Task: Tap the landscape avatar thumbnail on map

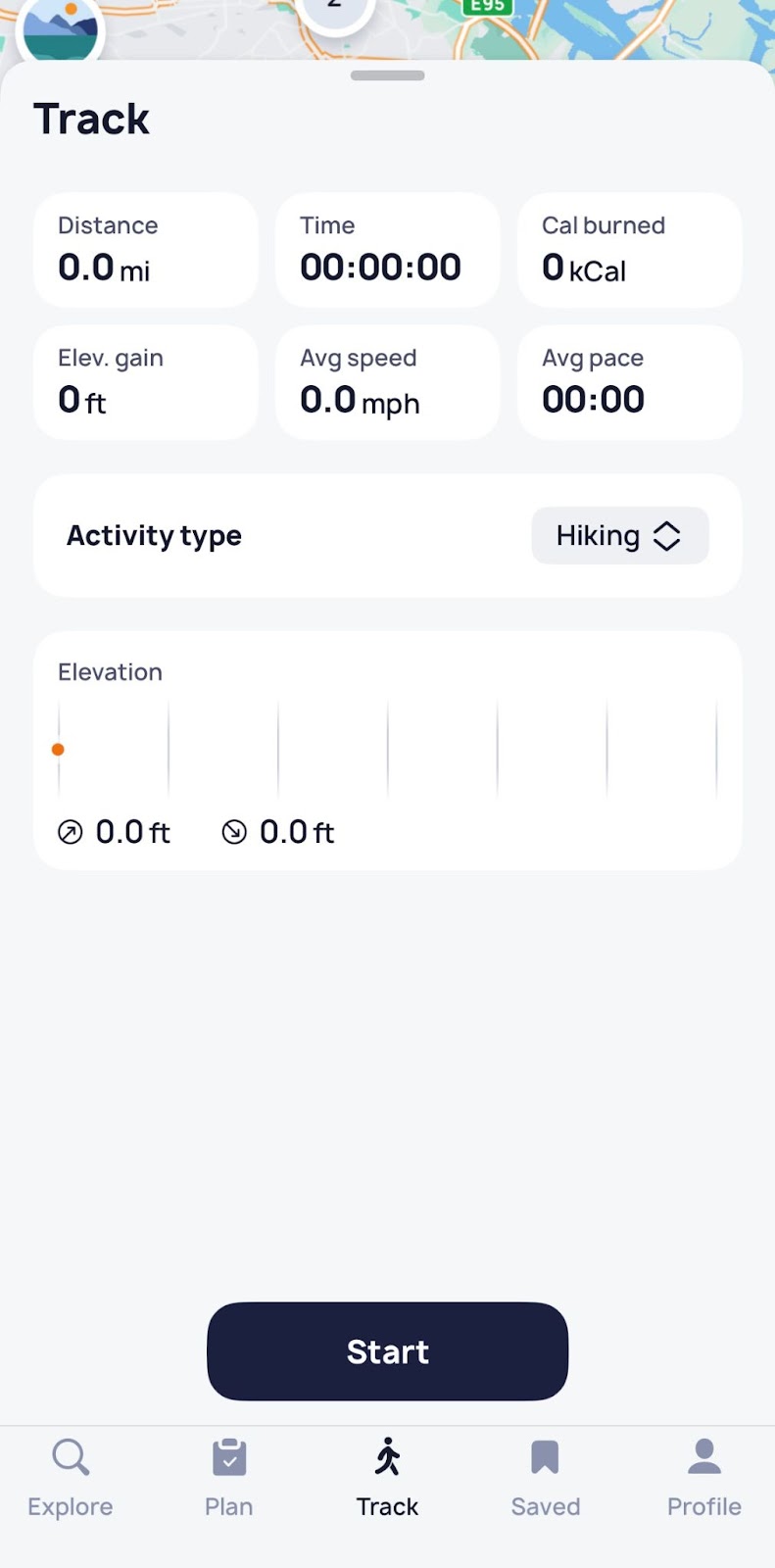Action: click(61, 29)
